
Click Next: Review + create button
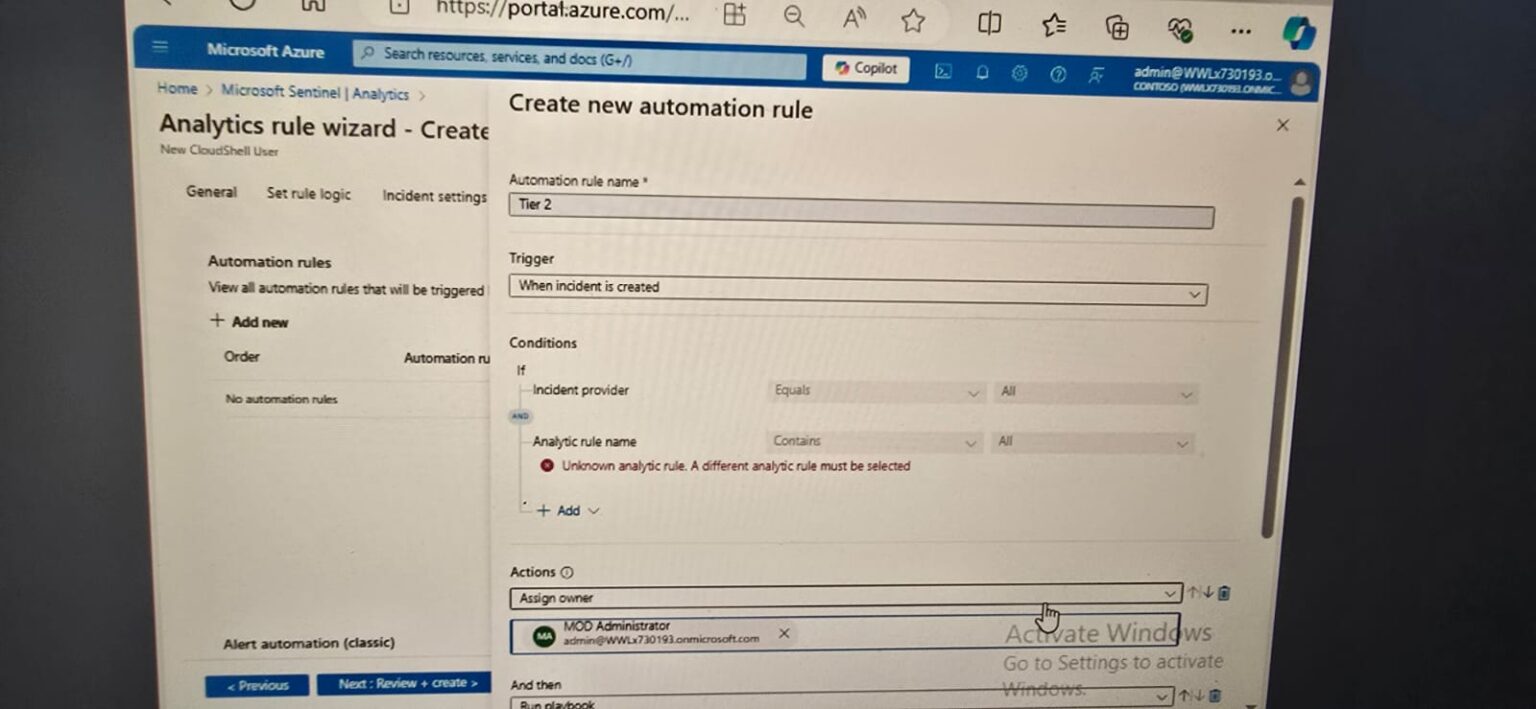coord(404,684)
